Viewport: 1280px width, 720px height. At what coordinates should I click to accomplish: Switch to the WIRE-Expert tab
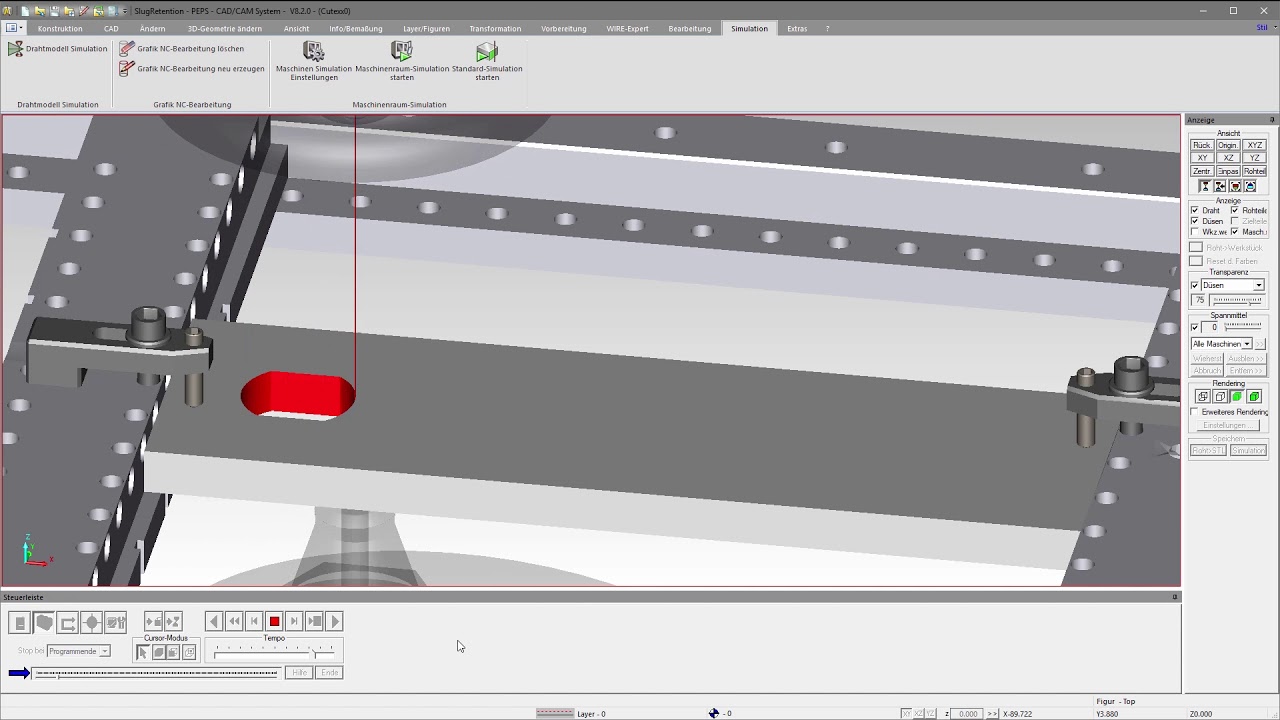tap(627, 28)
